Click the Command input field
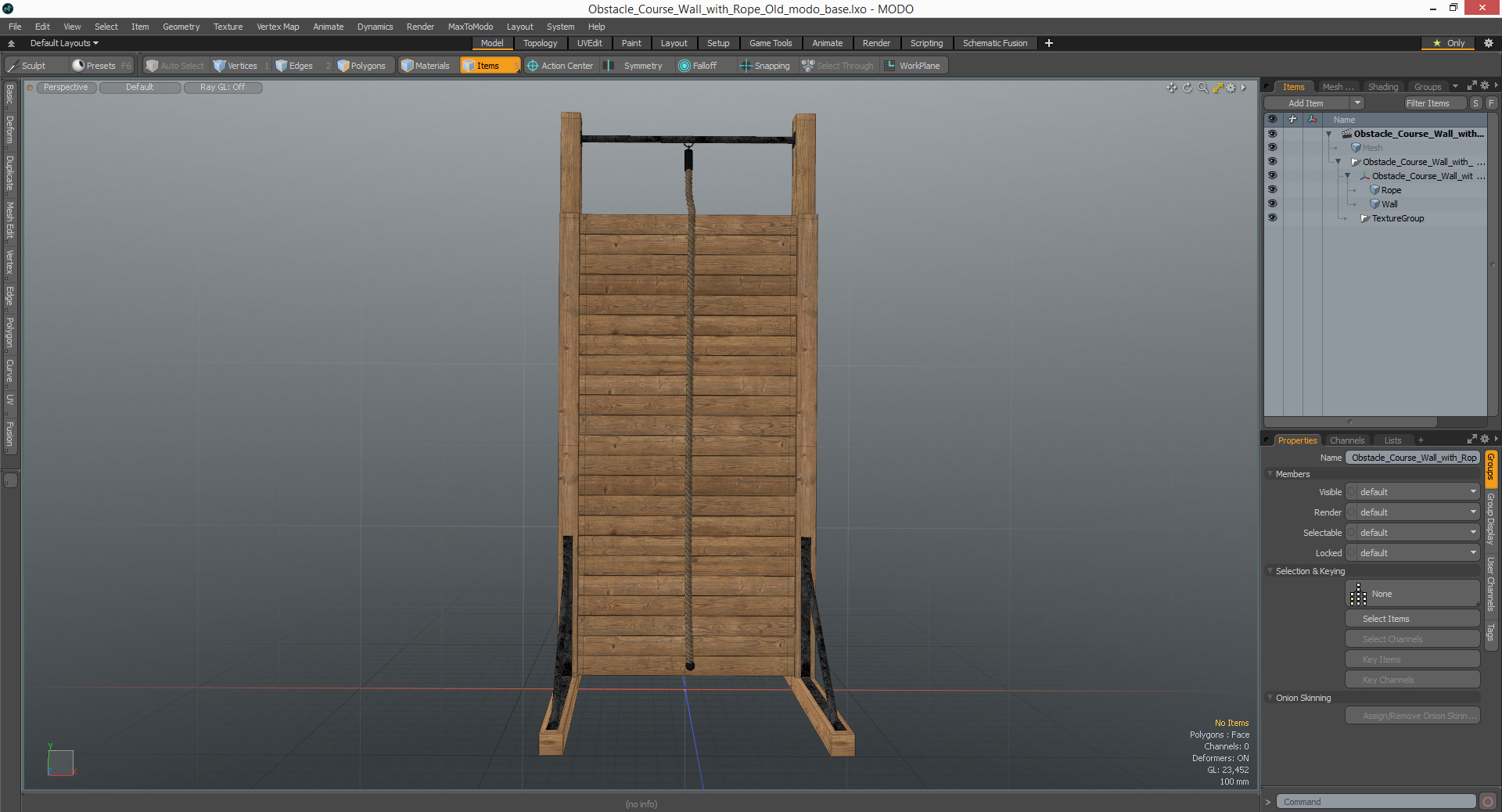Viewport: 1502px width, 812px height. pyautogui.click(x=1376, y=802)
